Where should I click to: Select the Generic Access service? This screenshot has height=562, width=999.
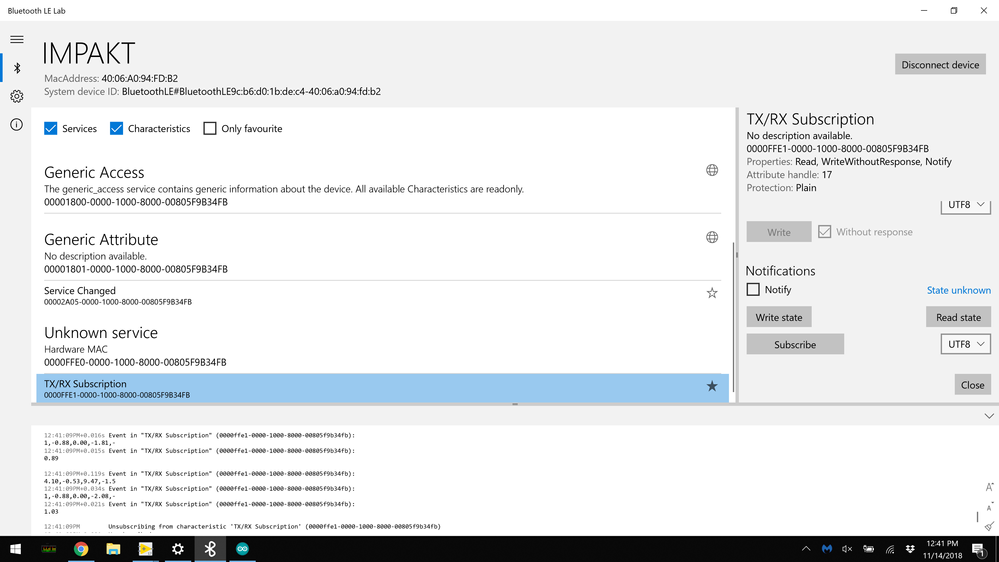pos(382,186)
